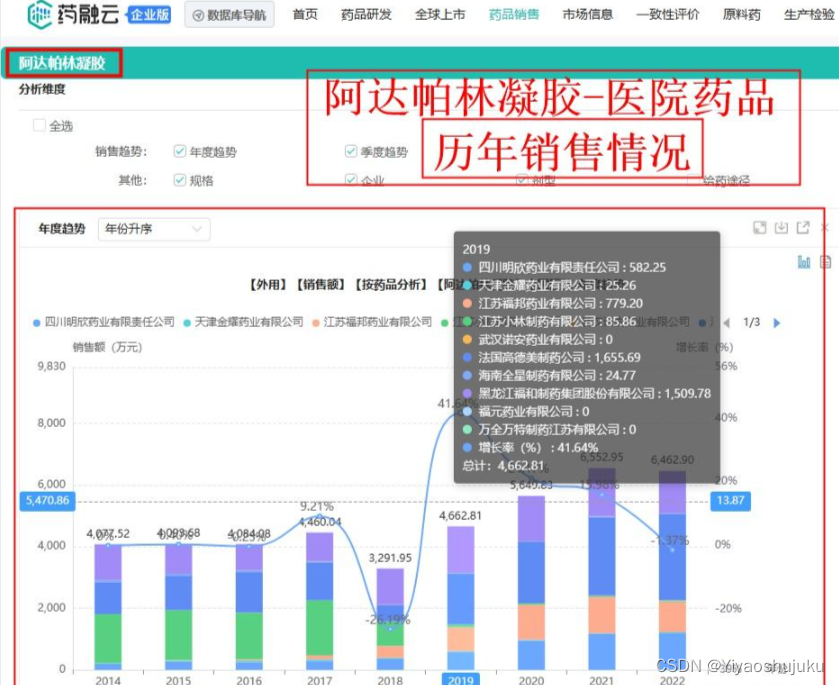Click the 2016 stacked bar

249,607
